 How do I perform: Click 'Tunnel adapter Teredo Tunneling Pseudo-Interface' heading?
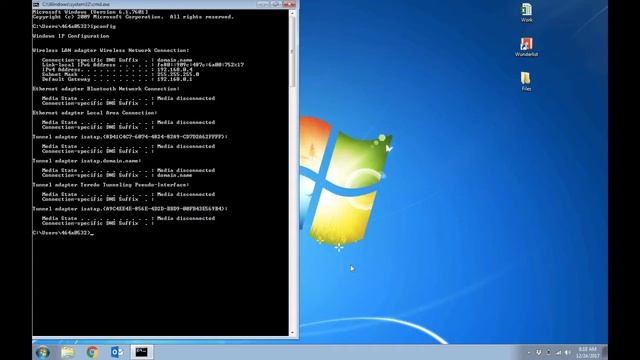pos(111,185)
